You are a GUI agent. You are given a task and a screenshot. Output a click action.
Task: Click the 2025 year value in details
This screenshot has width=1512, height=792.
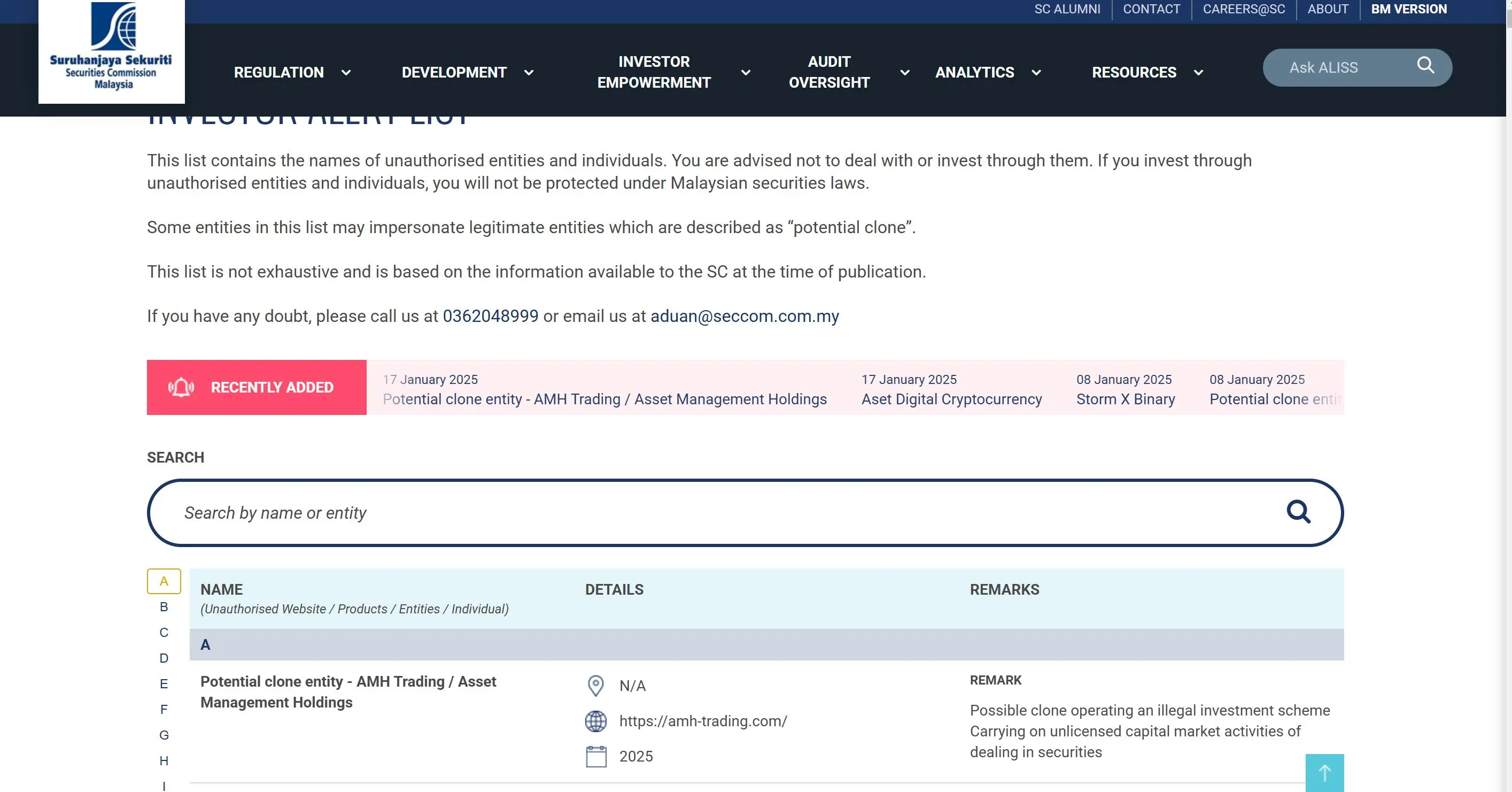(635, 756)
